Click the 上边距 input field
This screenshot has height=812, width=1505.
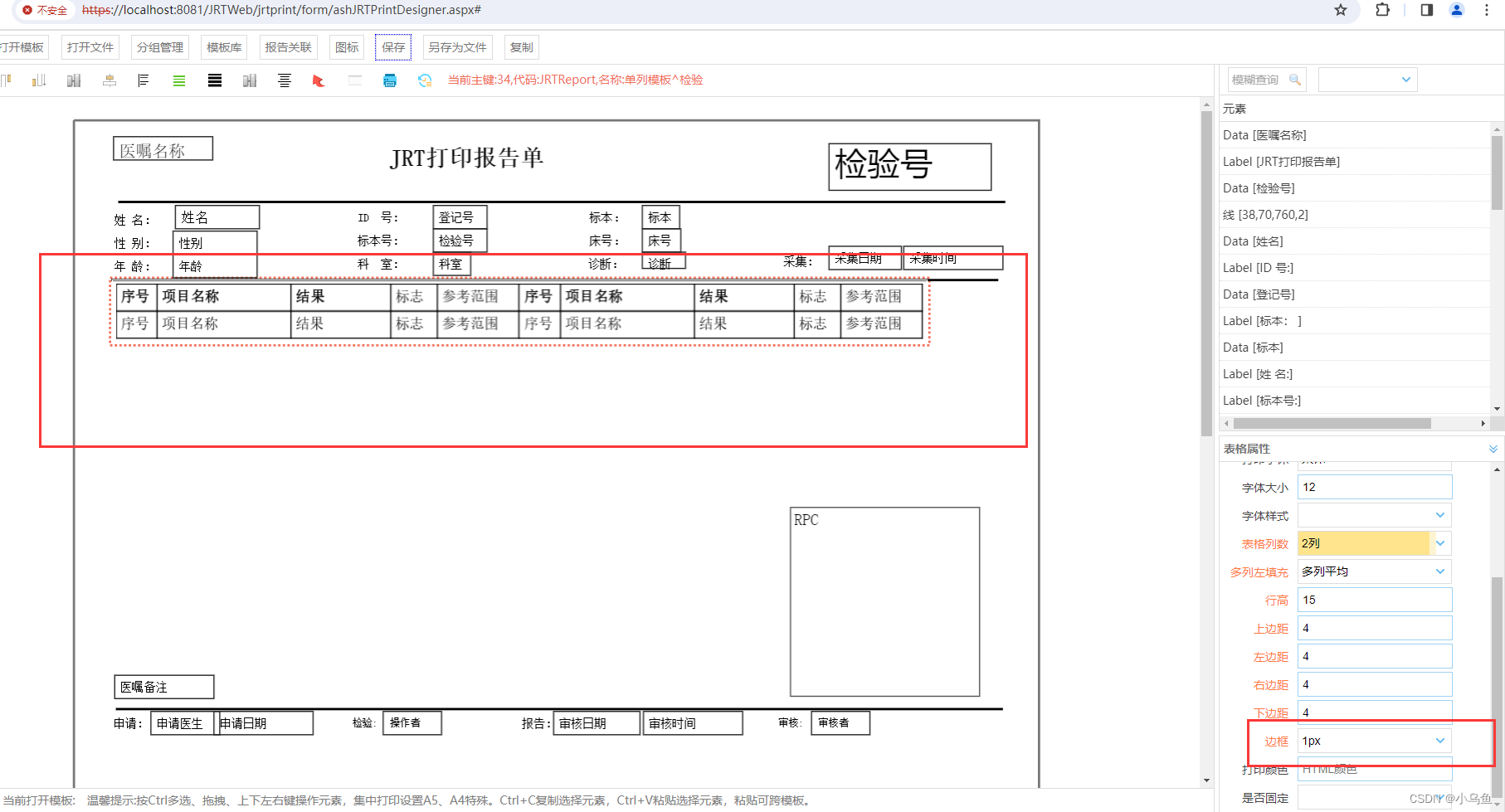[x=1375, y=628]
